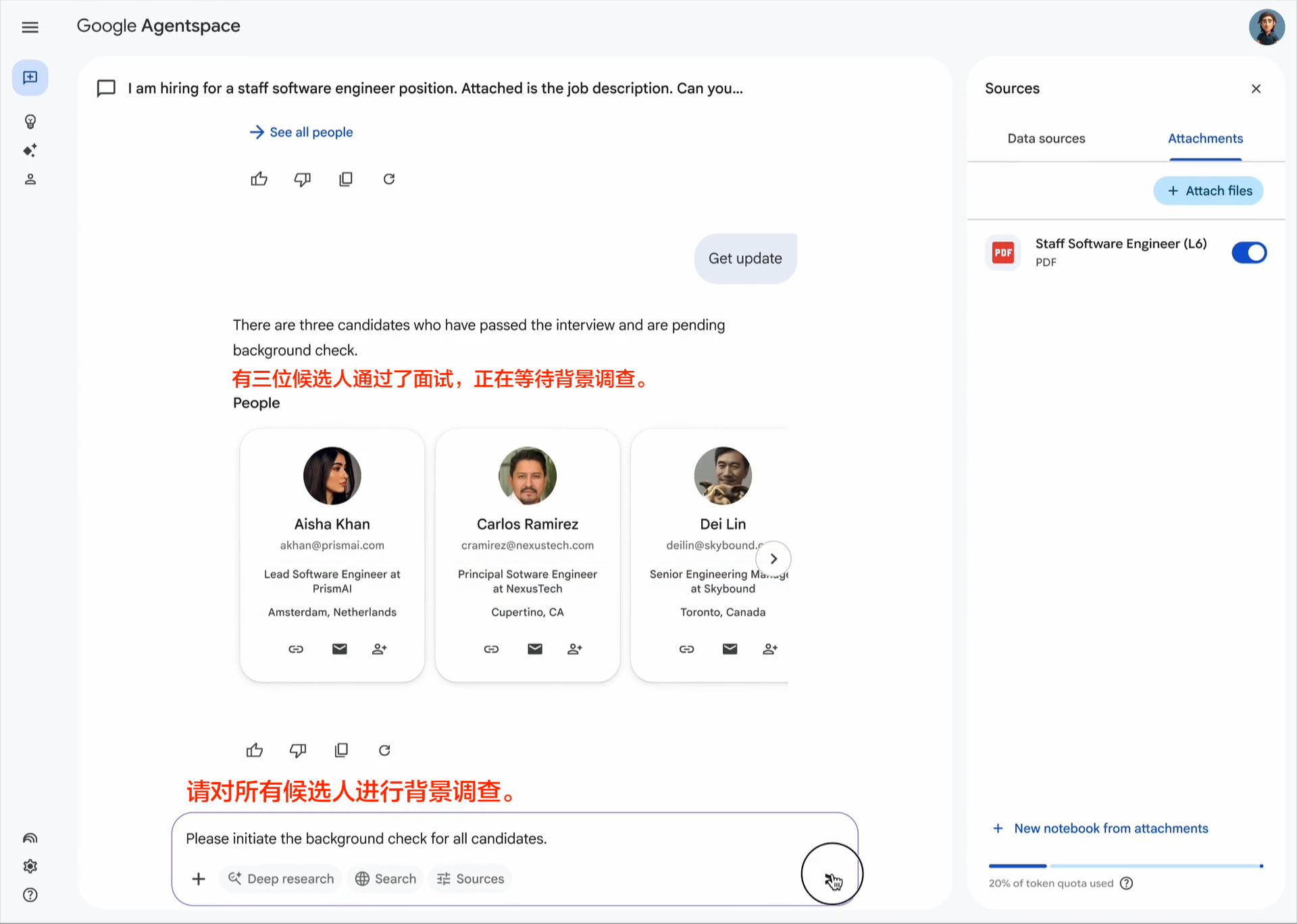Toggle the Deep research chip
Viewport: 1297px width, 924px height.
[x=281, y=879]
